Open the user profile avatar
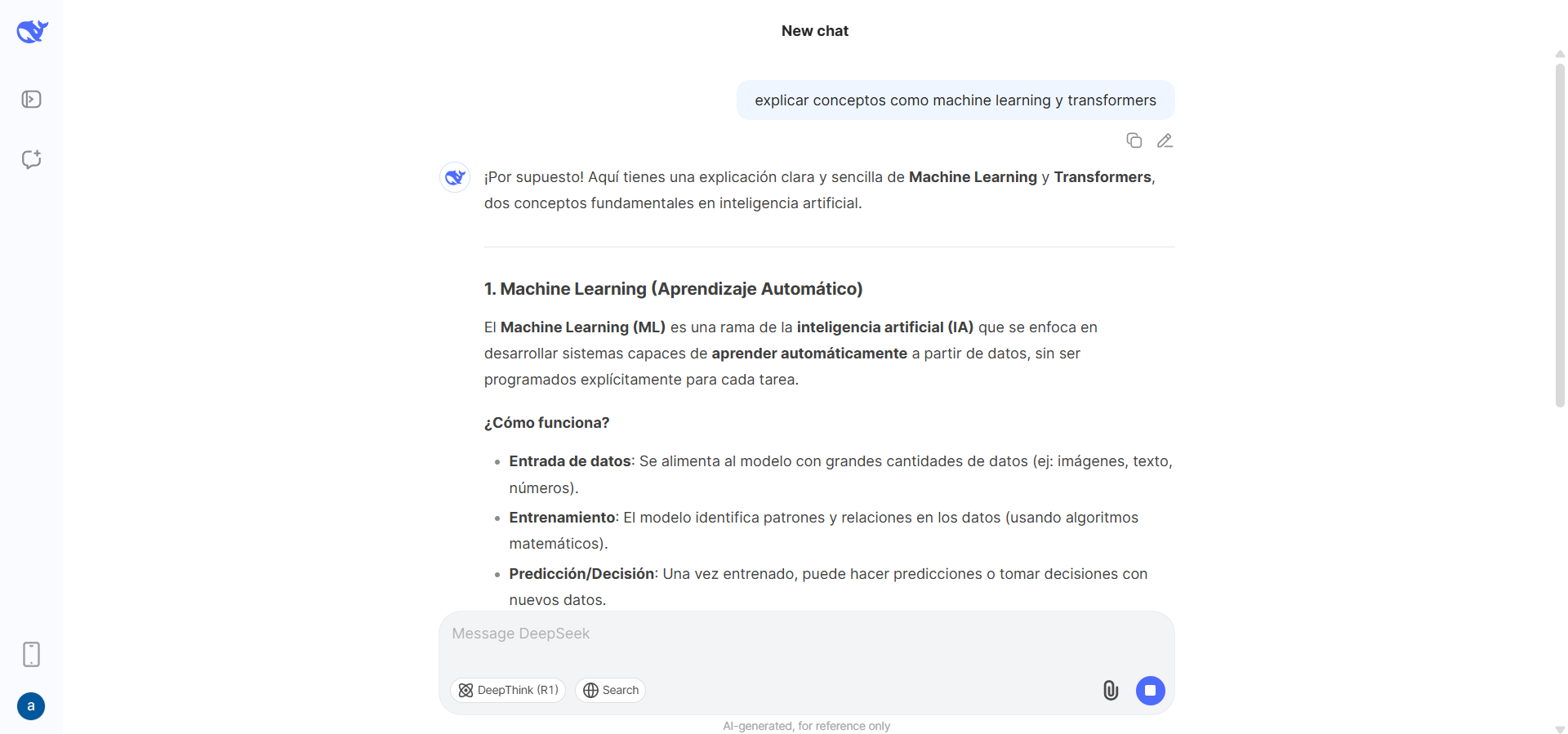Screen dimensions: 1568x734 coord(31,706)
